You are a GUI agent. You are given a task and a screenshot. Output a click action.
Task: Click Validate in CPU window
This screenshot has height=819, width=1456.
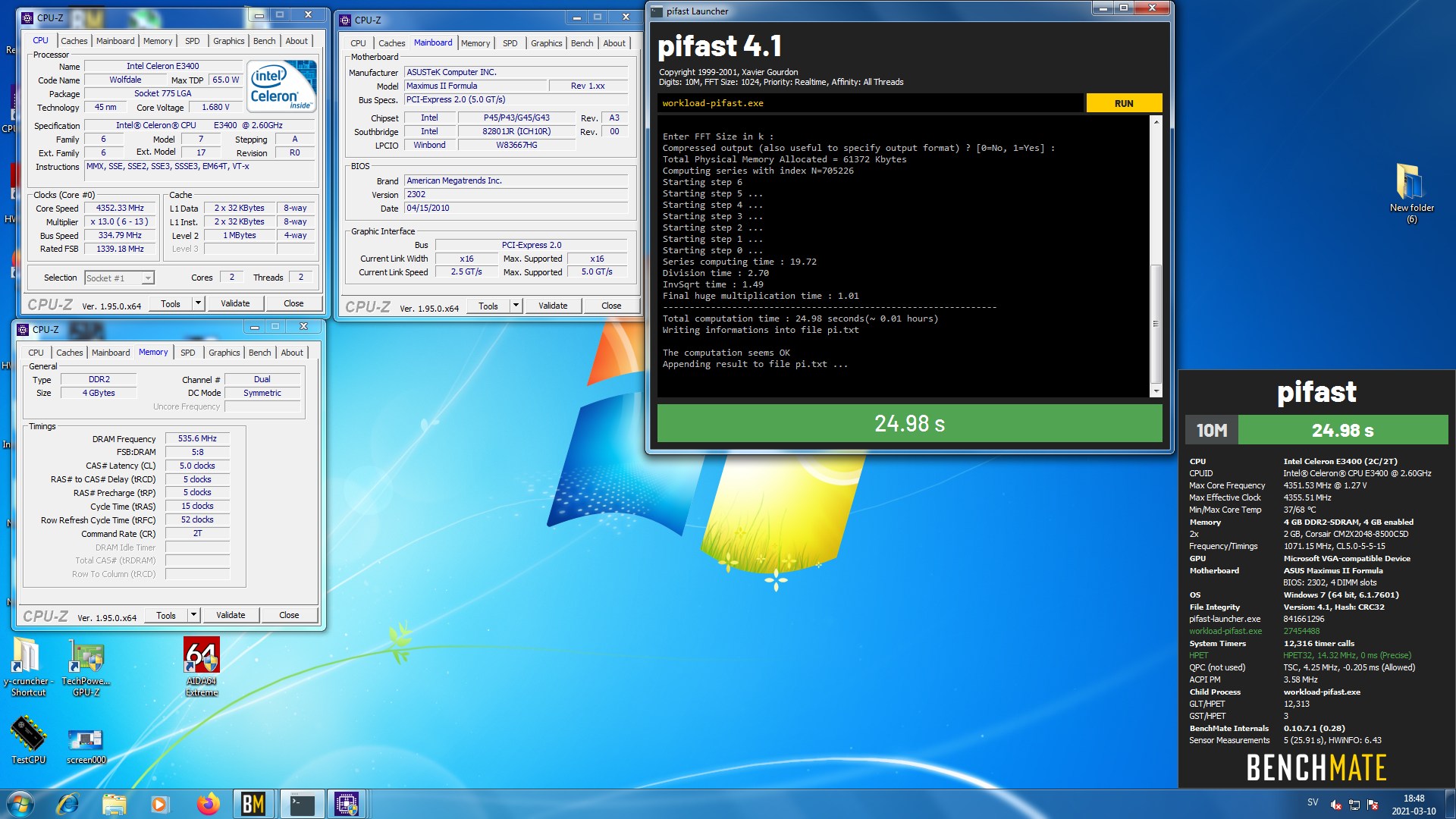pos(235,303)
